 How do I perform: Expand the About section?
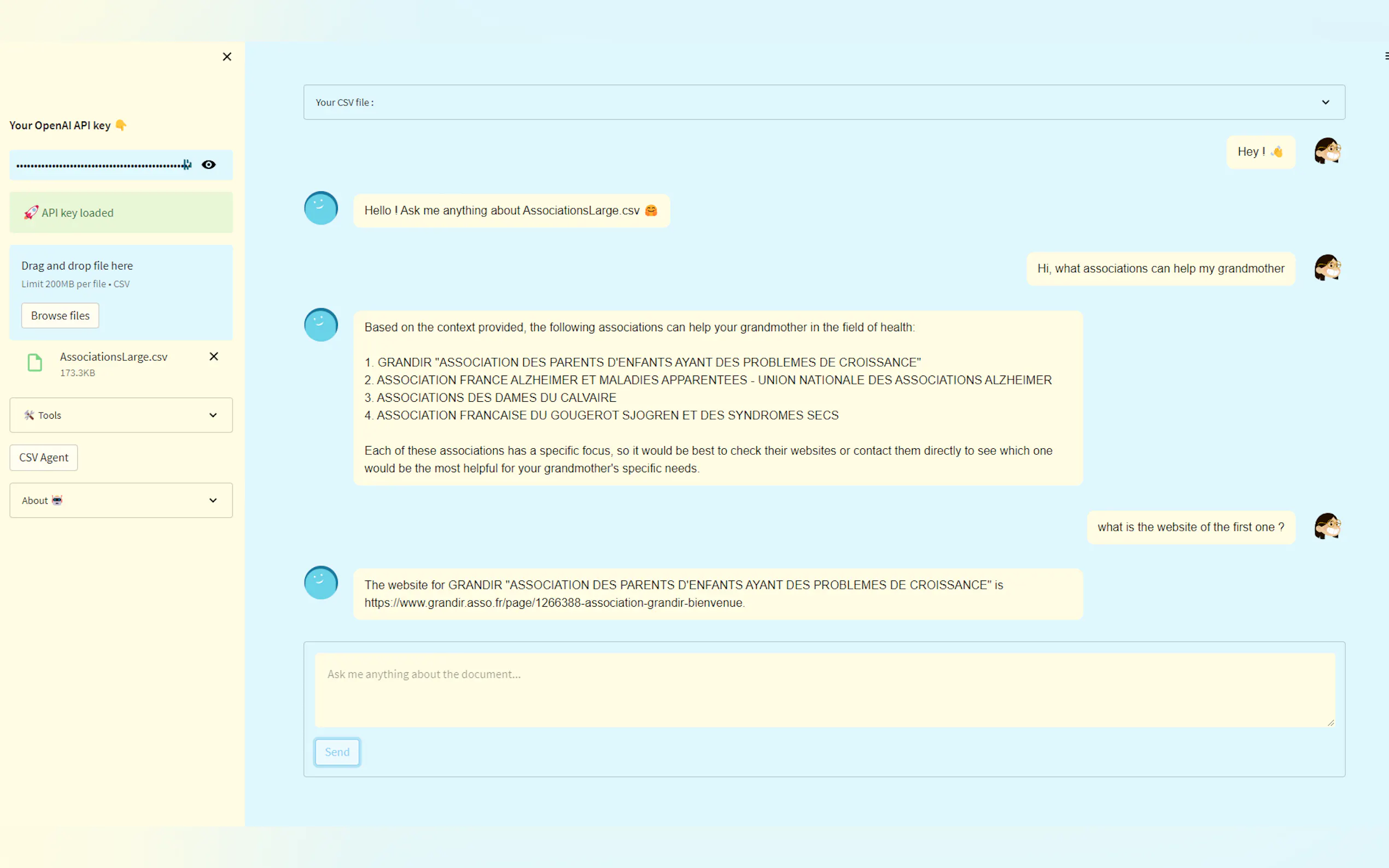[x=121, y=501]
